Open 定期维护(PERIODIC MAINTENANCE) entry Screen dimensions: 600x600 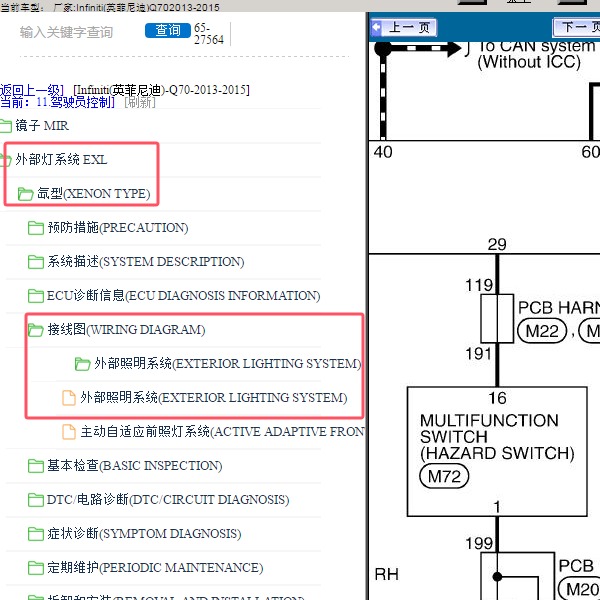(x=155, y=567)
